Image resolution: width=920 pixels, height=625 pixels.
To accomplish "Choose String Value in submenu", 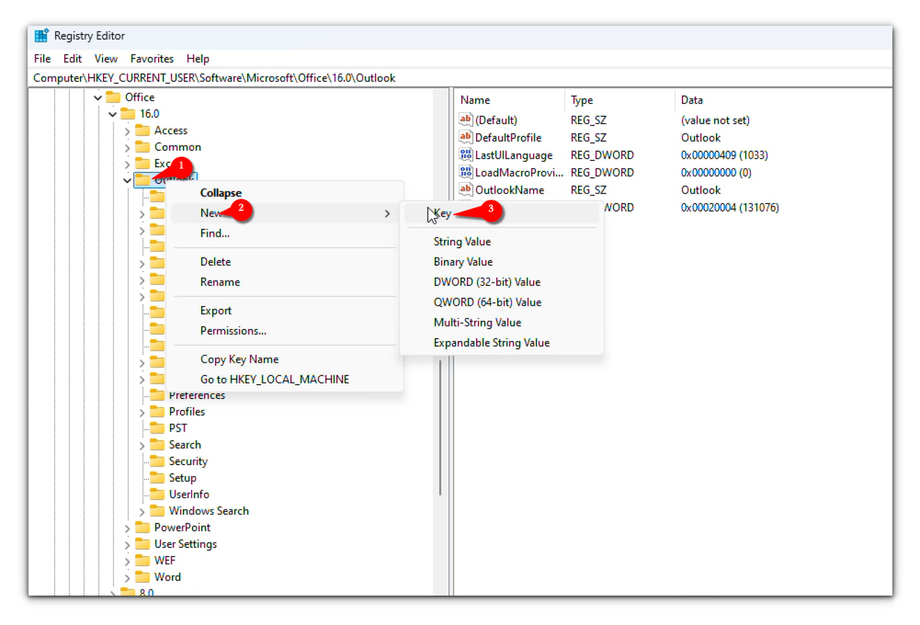I will [502, 242].
